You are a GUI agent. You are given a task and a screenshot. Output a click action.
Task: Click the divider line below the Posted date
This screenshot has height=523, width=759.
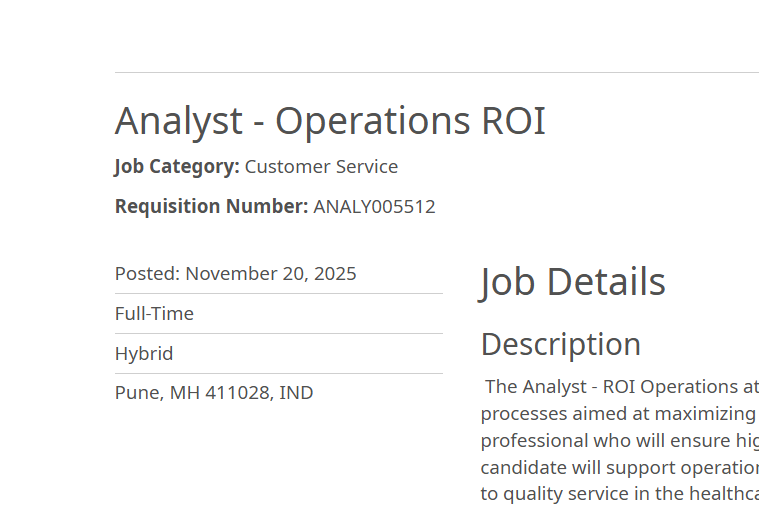click(x=278, y=294)
